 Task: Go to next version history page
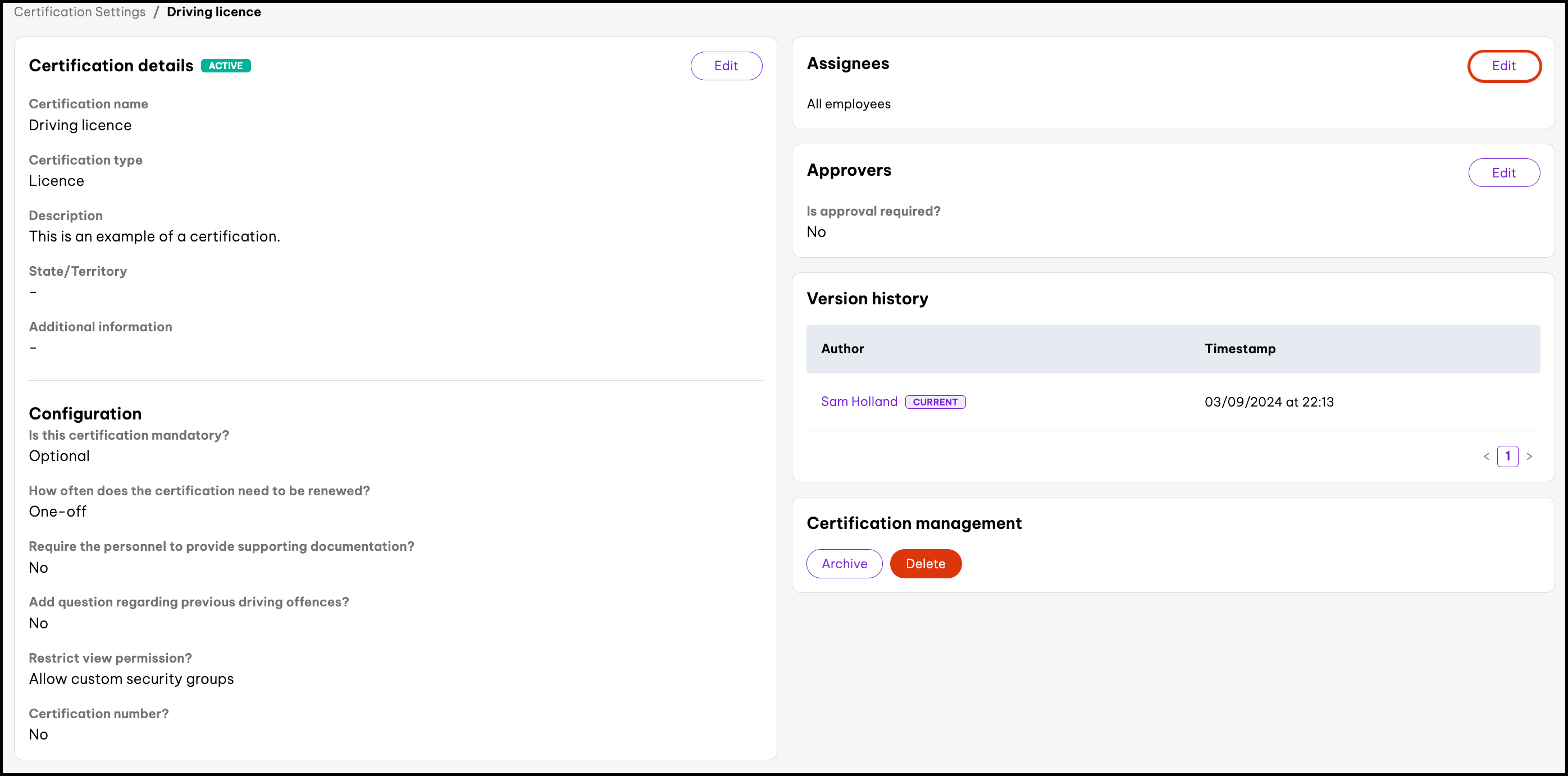point(1529,457)
